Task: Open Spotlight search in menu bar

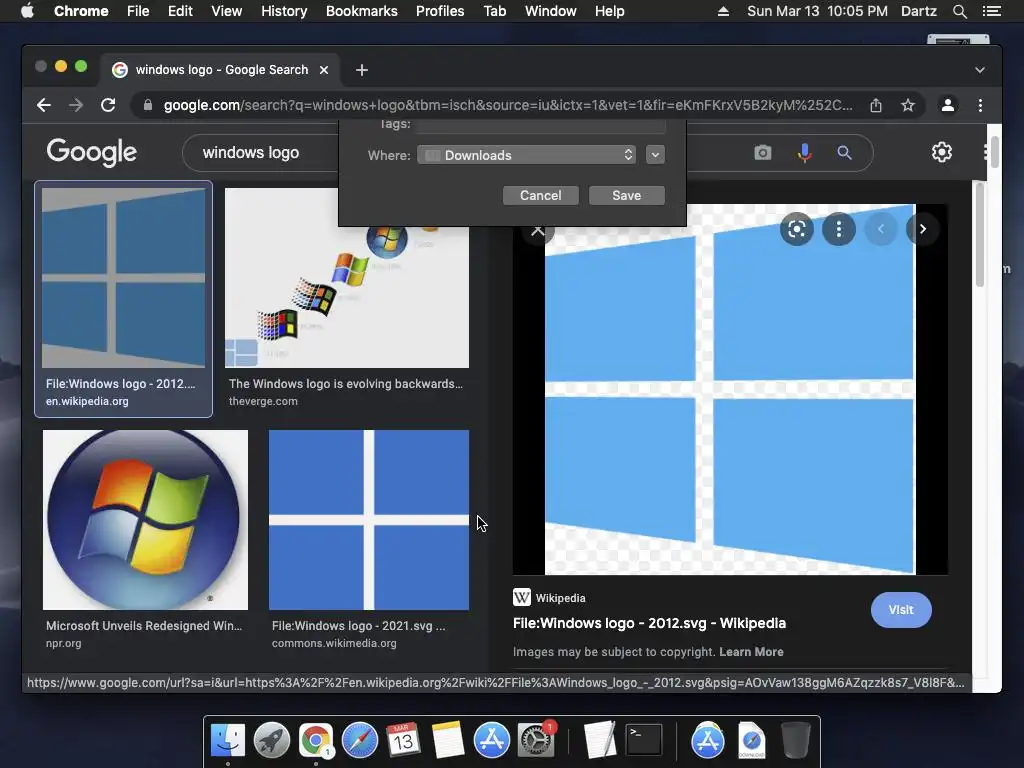Action: [959, 11]
